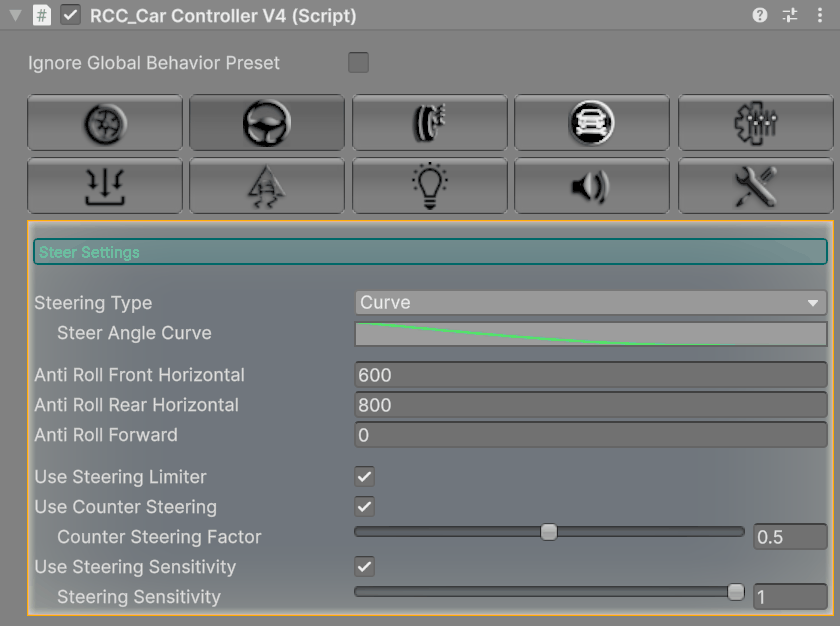Click the Counter Steering Factor slider handle

click(x=549, y=532)
